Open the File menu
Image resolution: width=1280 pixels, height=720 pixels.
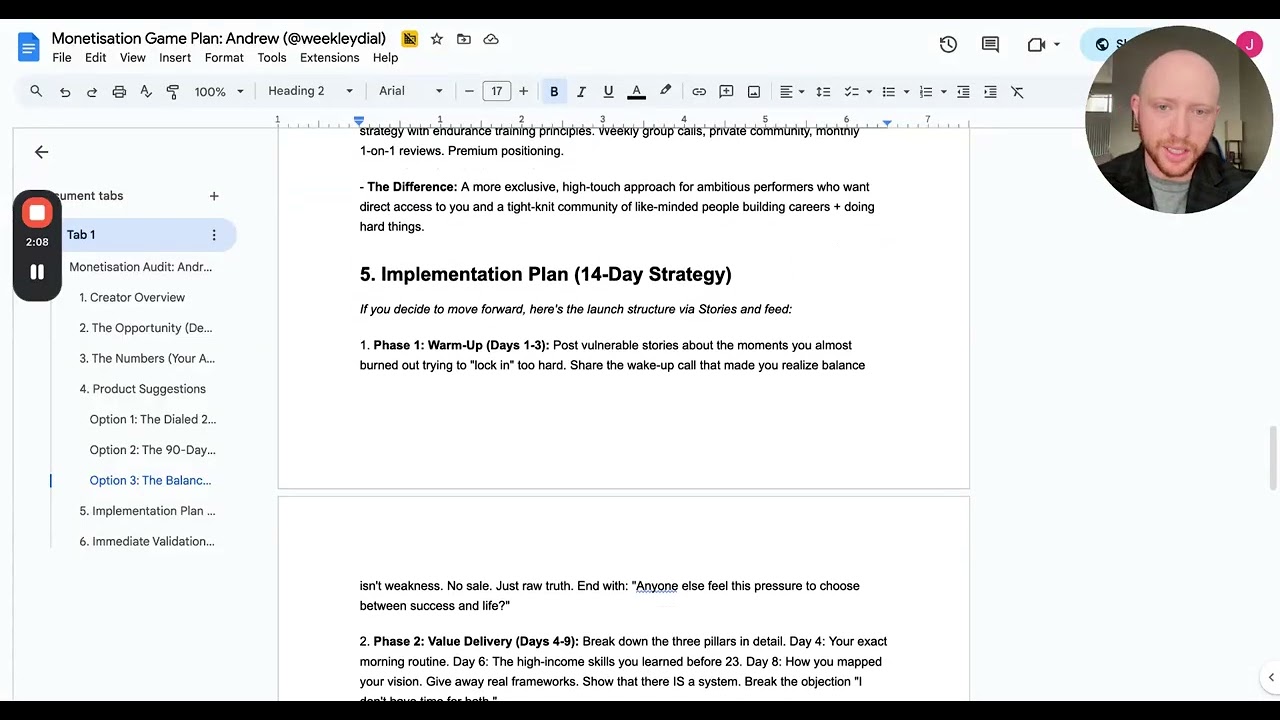point(62,58)
